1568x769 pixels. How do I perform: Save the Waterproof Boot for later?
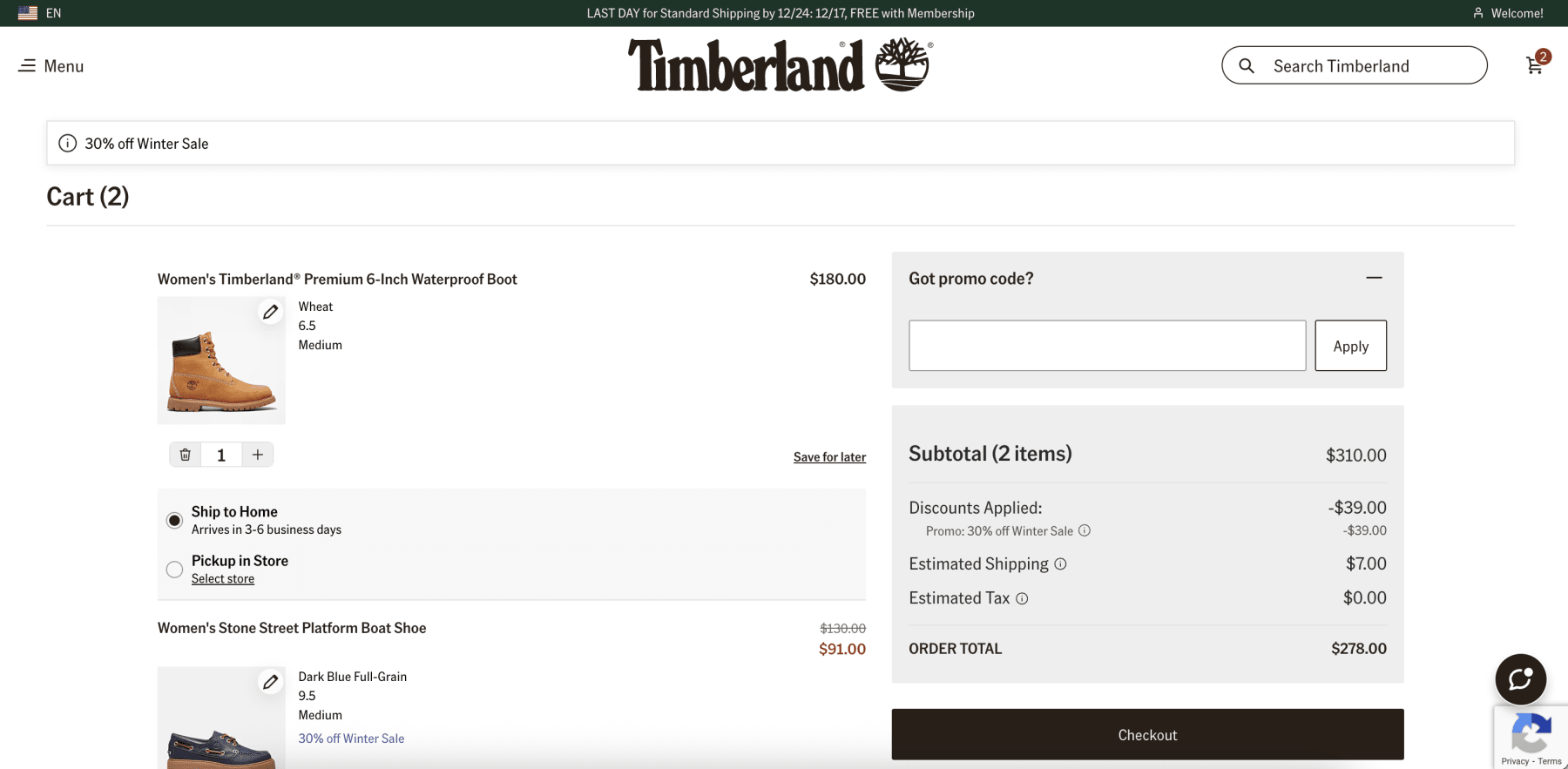pos(829,457)
